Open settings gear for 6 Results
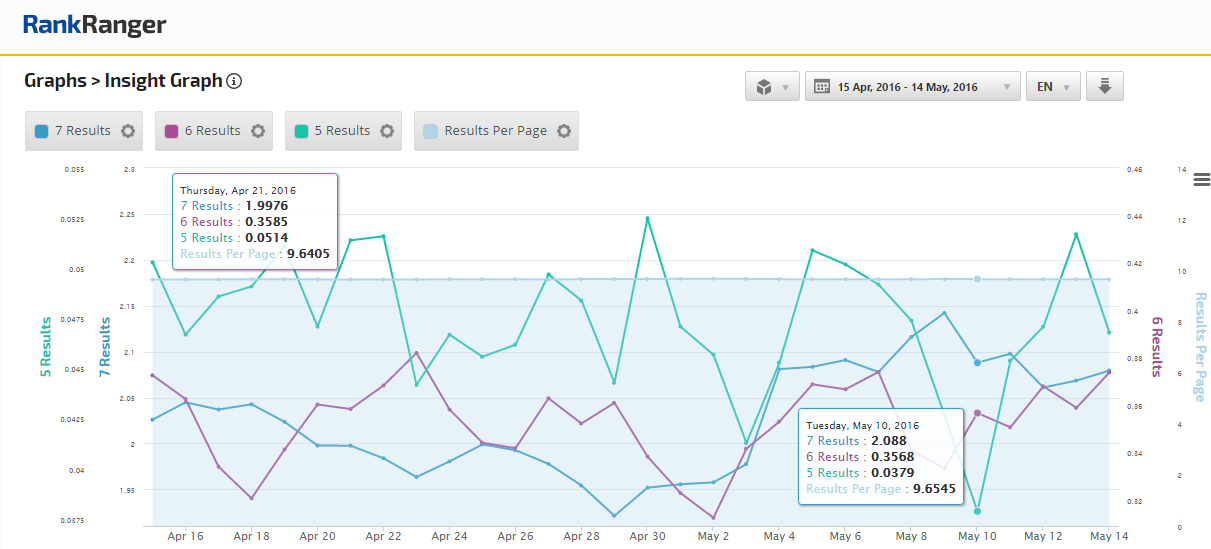The image size is (1211, 549). point(257,131)
